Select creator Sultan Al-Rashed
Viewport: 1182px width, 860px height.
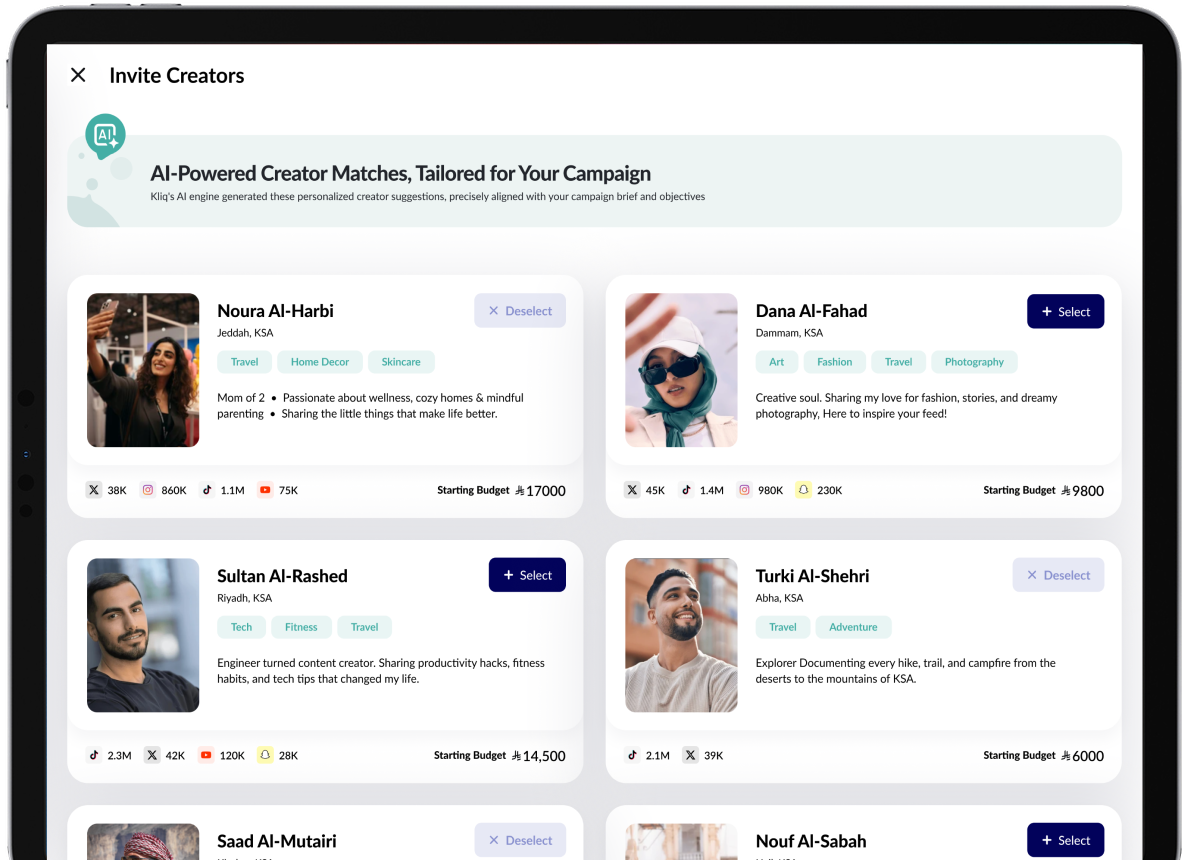(x=527, y=575)
